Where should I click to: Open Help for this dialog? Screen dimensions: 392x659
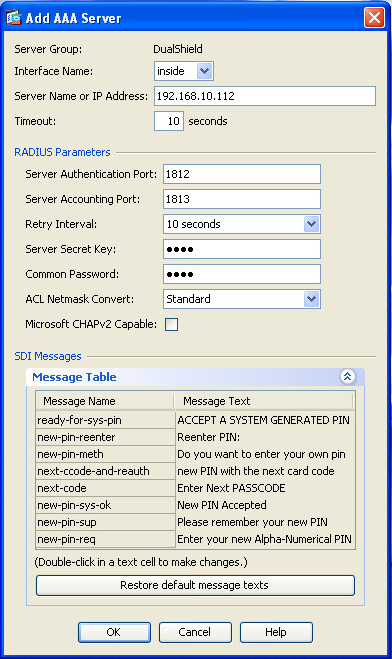coord(276,632)
